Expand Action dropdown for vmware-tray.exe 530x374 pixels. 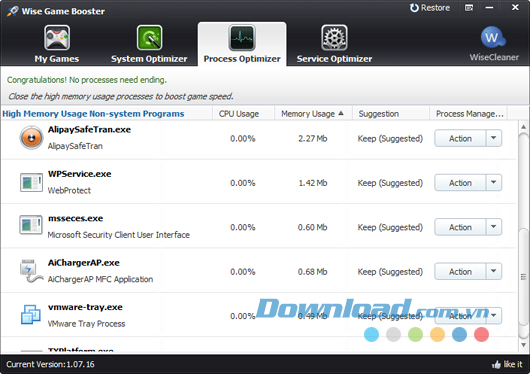click(x=494, y=316)
